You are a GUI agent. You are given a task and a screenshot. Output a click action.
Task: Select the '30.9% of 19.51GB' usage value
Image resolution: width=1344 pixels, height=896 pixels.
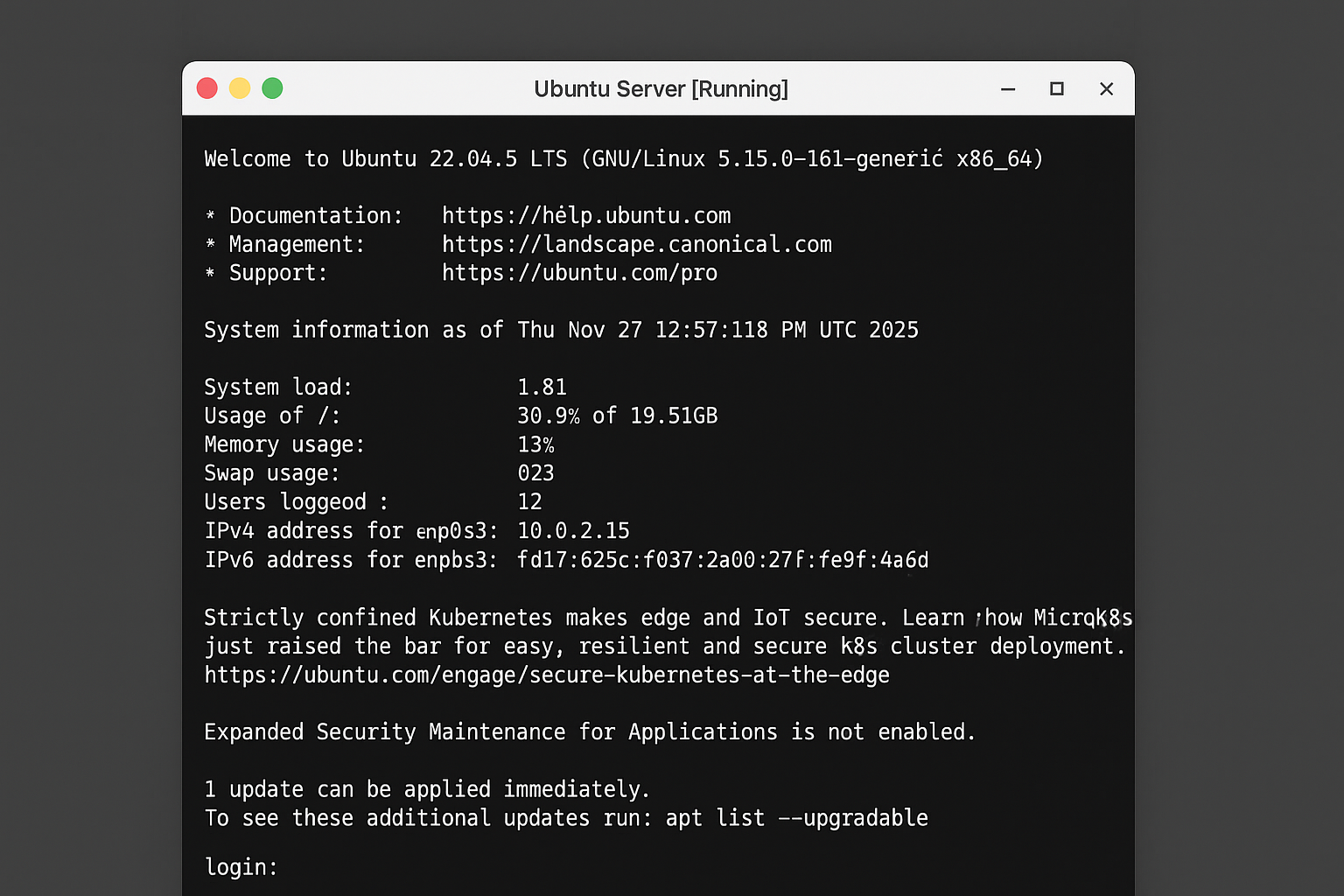tap(617, 416)
